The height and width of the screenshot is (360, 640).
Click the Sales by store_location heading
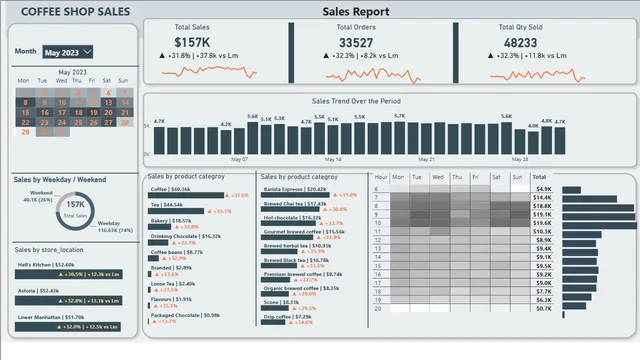(x=49, y=249)
